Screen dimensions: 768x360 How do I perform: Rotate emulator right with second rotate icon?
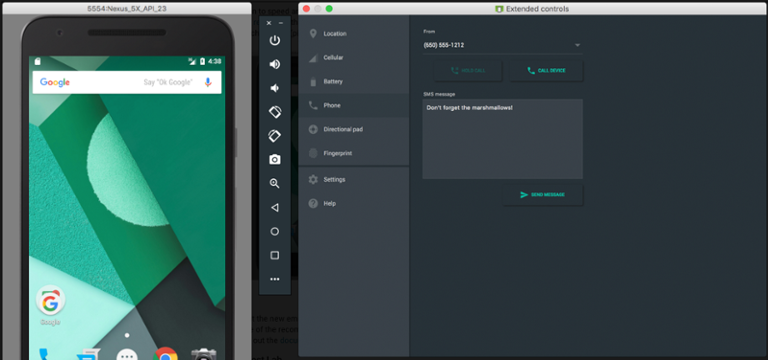(275, 136)
